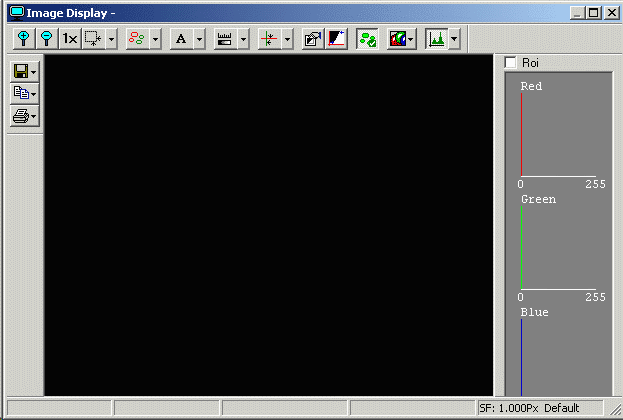Expand the copy icon dropdown arrow
The width and height of the screenshot is (623, 420).
(x=35, y=94)
